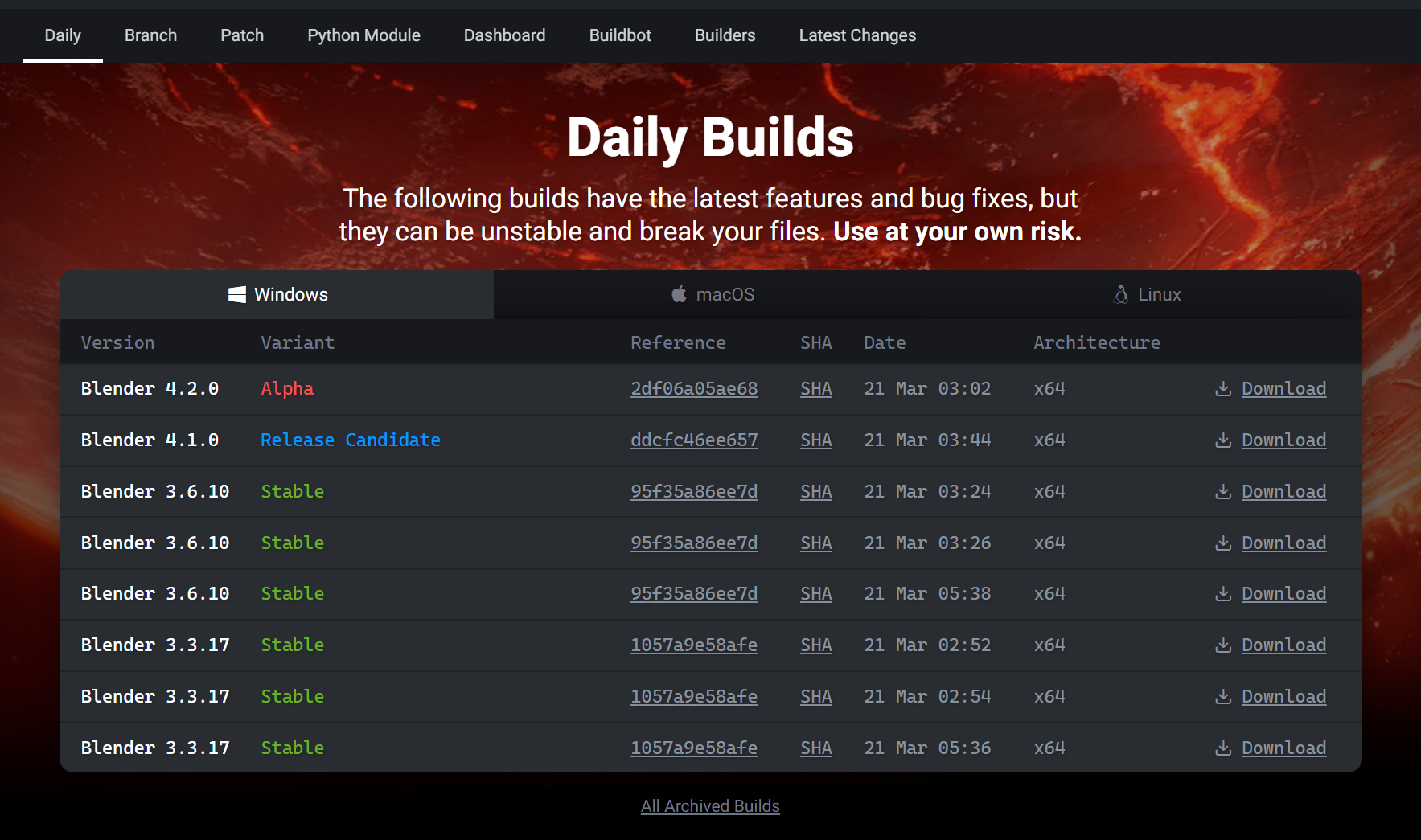Click the date 21 Mar 03:44
Screen dimensions: 1421x840
coord(927,440)
